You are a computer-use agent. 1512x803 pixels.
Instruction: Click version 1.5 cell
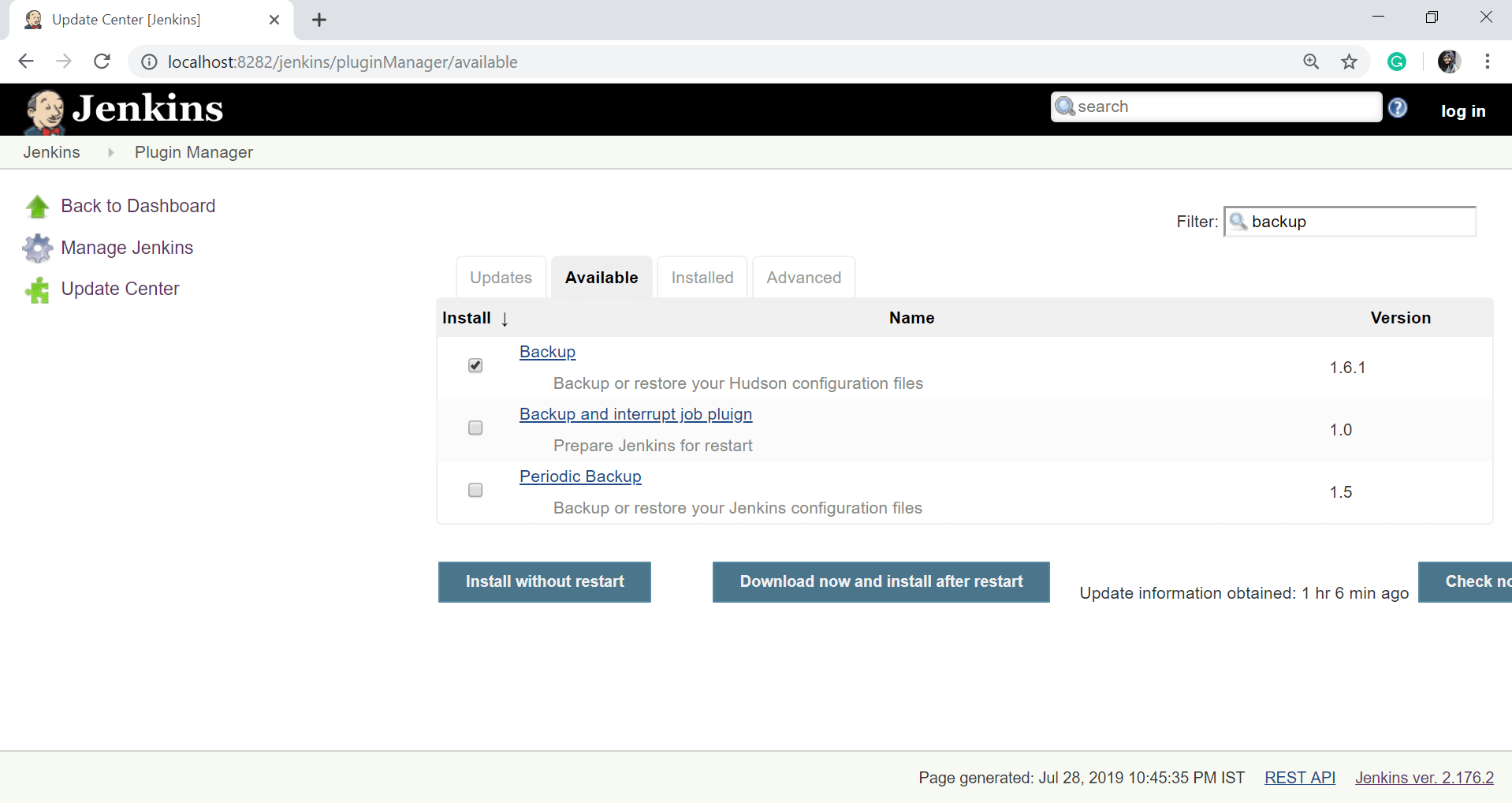pyautogui.click(x=1341, y=492)
